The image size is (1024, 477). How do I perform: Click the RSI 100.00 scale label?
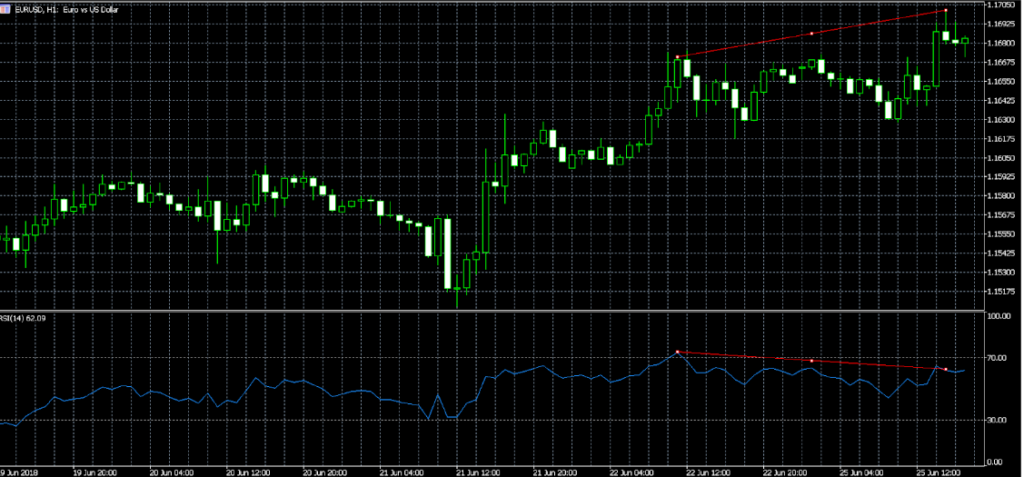coord(998,317)
